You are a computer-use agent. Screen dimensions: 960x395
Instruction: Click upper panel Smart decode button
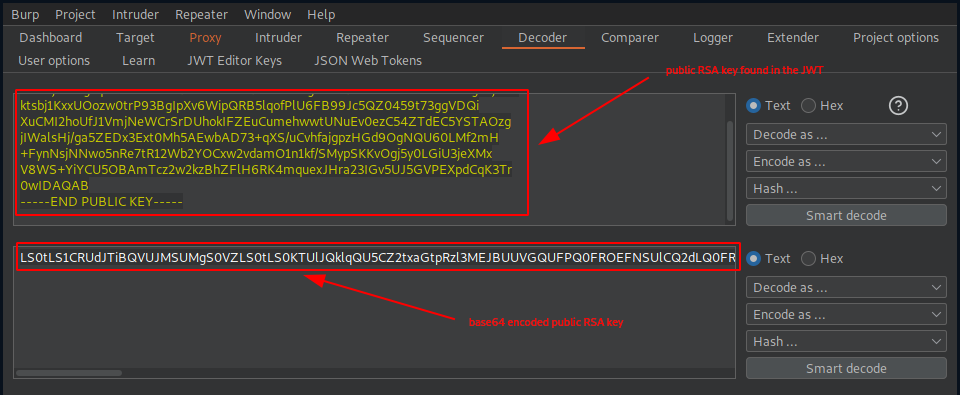pyautogui.click(x=846, y=216)
